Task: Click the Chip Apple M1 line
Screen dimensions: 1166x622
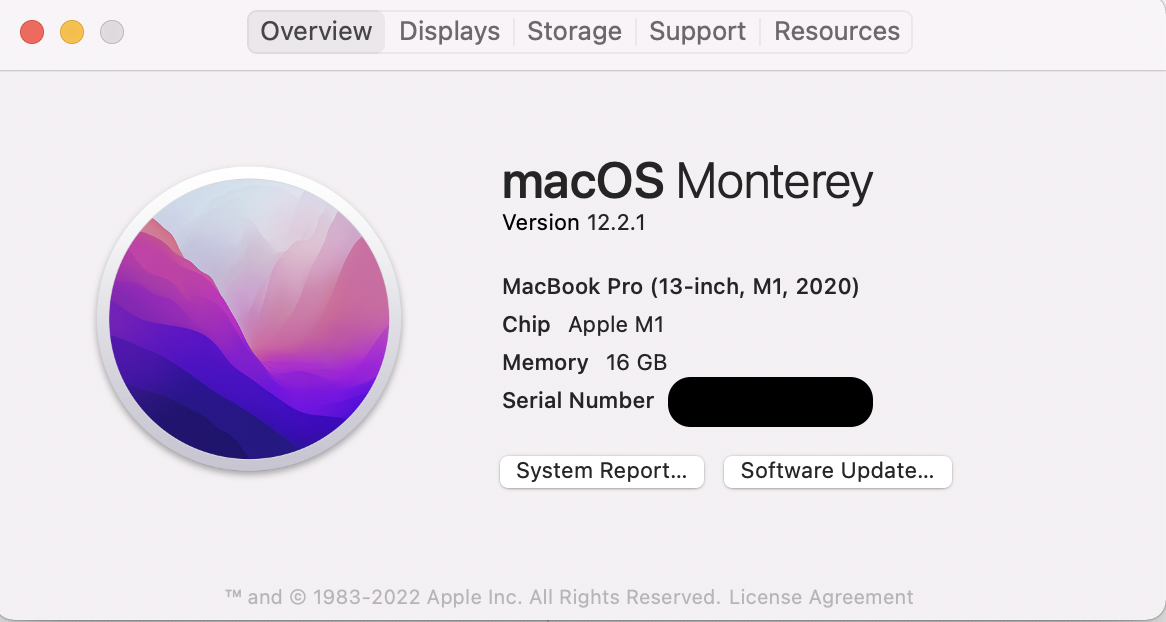Action: tap(583, 325)
